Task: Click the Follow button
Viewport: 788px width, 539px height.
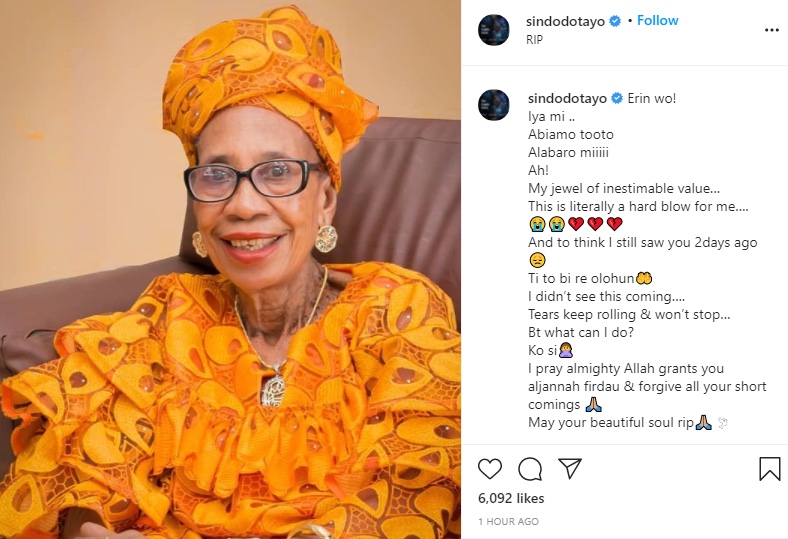Action: point(659,21)
